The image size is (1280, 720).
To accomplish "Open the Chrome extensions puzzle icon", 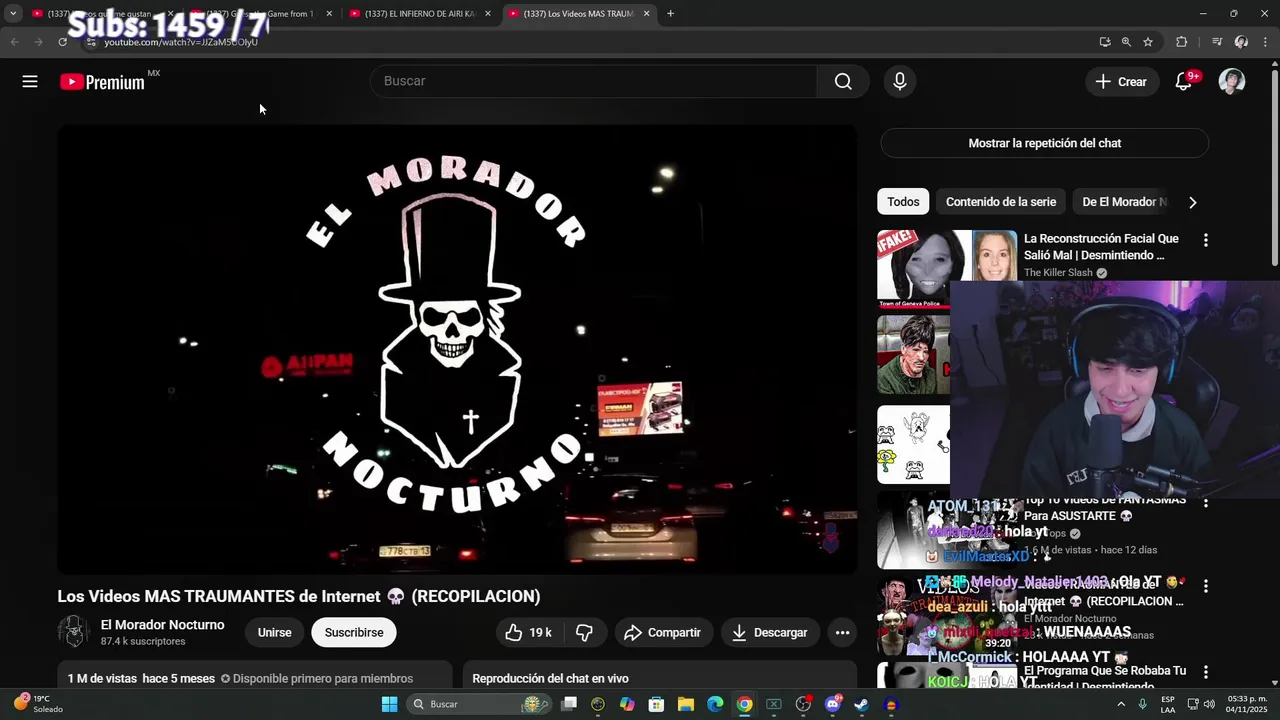I will [1181, 42].
